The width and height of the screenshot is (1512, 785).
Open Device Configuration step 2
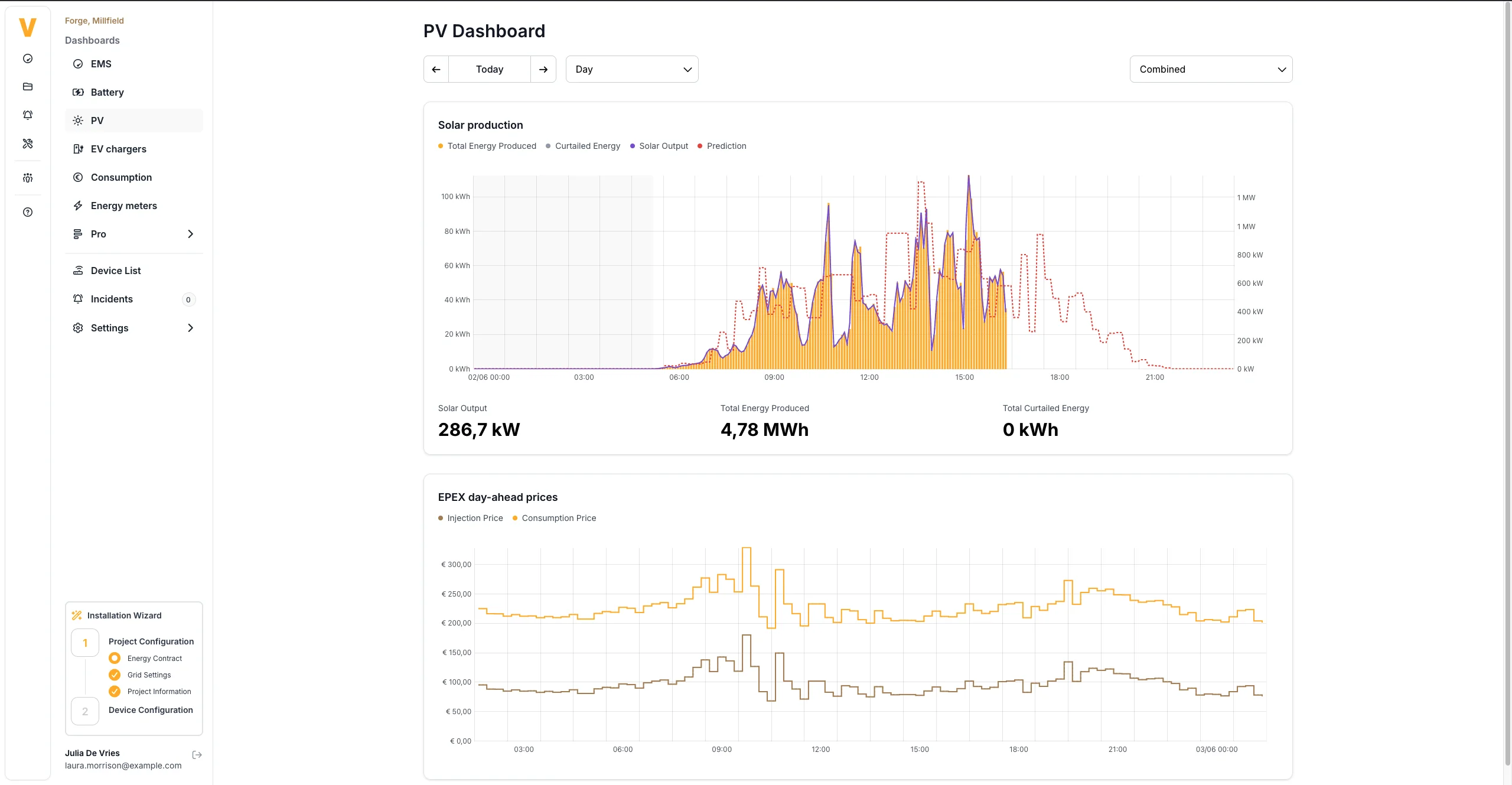[x=151, y=710]
